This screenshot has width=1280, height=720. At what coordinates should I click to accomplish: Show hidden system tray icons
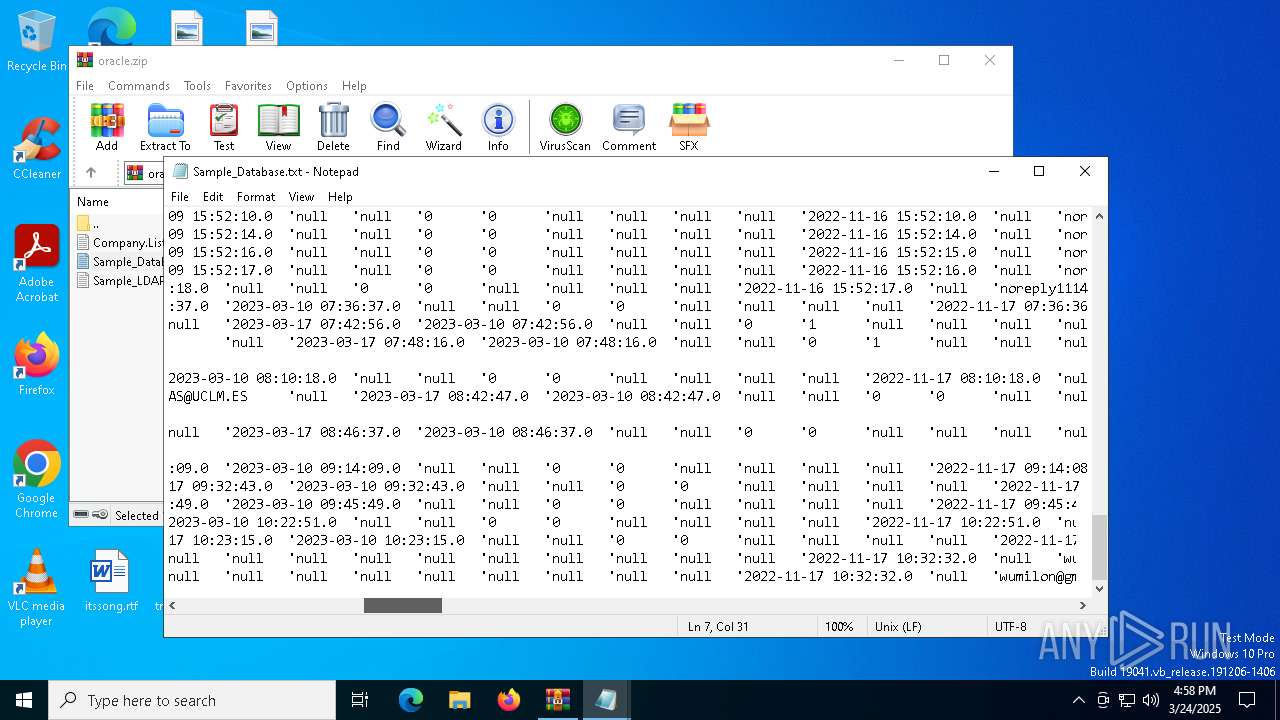click(x=1078, y=700)
